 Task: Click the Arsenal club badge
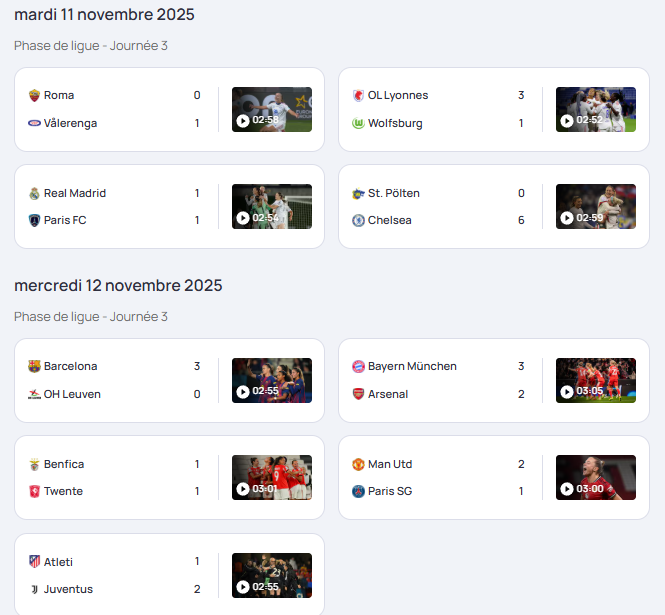pyautogui.click(x=358, y=394)
